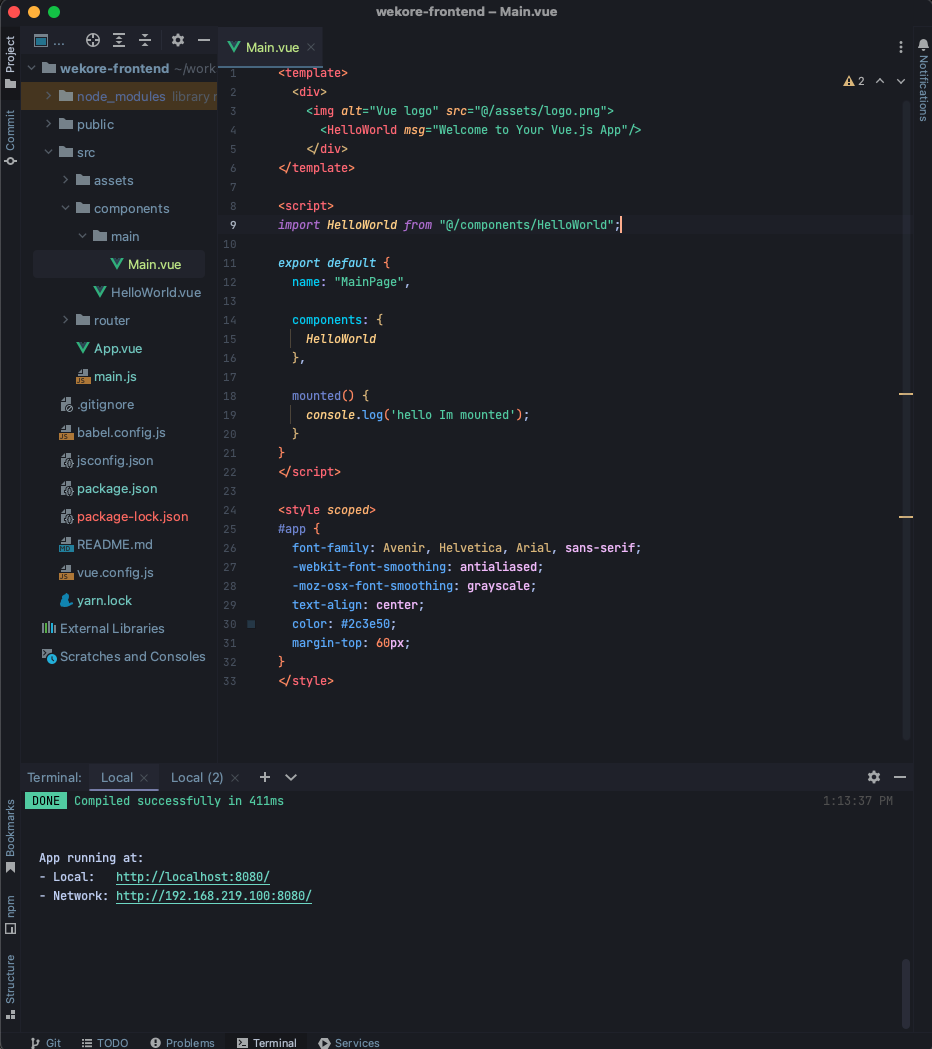Click the warnings indicator showing 2
The height and width of the screenshot is (1049, 932).
[854, 81]
